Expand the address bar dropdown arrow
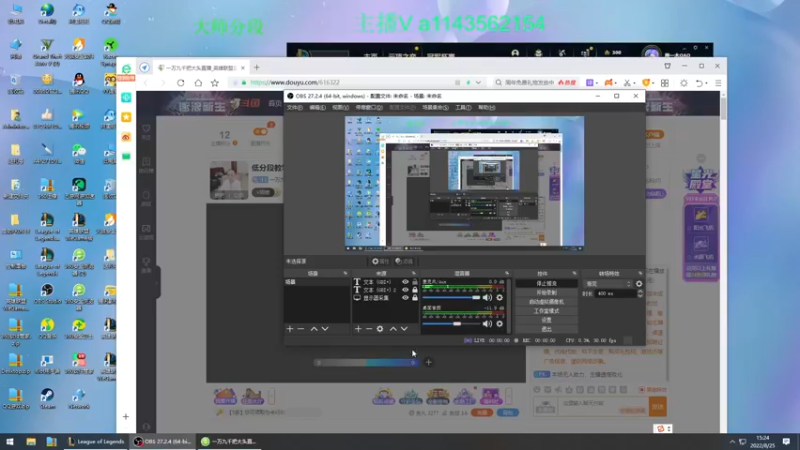800x450 pixels. [478, 83]
